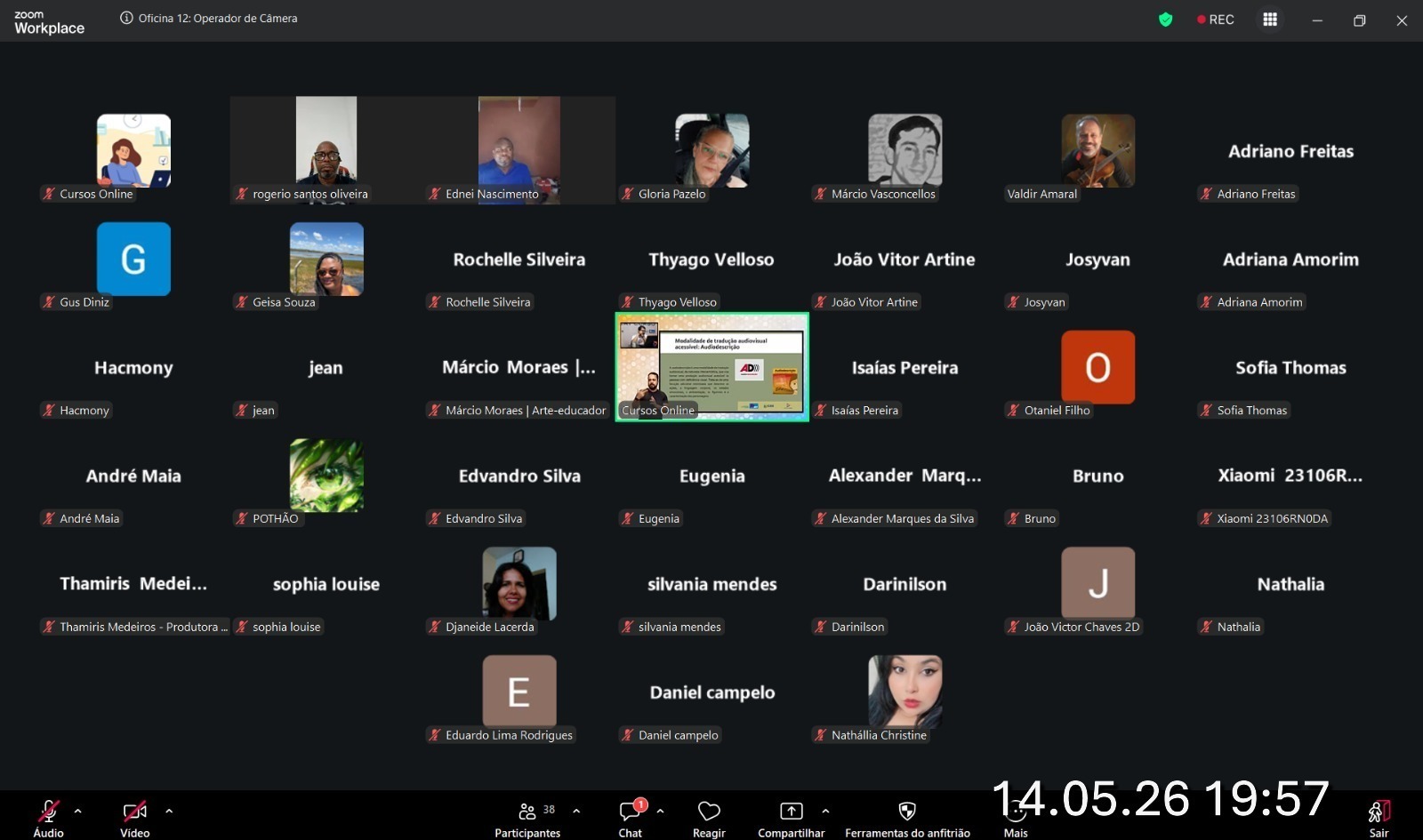Select Xiaomi 23106R... name tile

[1290, 476]
